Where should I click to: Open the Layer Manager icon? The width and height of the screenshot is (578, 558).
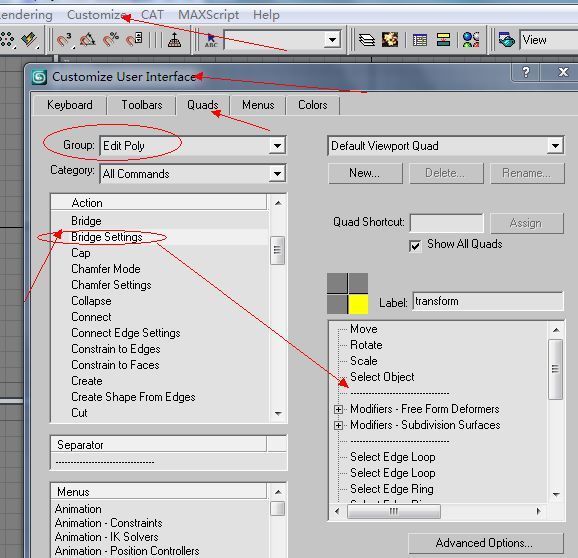pyautogui.click(x=367, y=40)
